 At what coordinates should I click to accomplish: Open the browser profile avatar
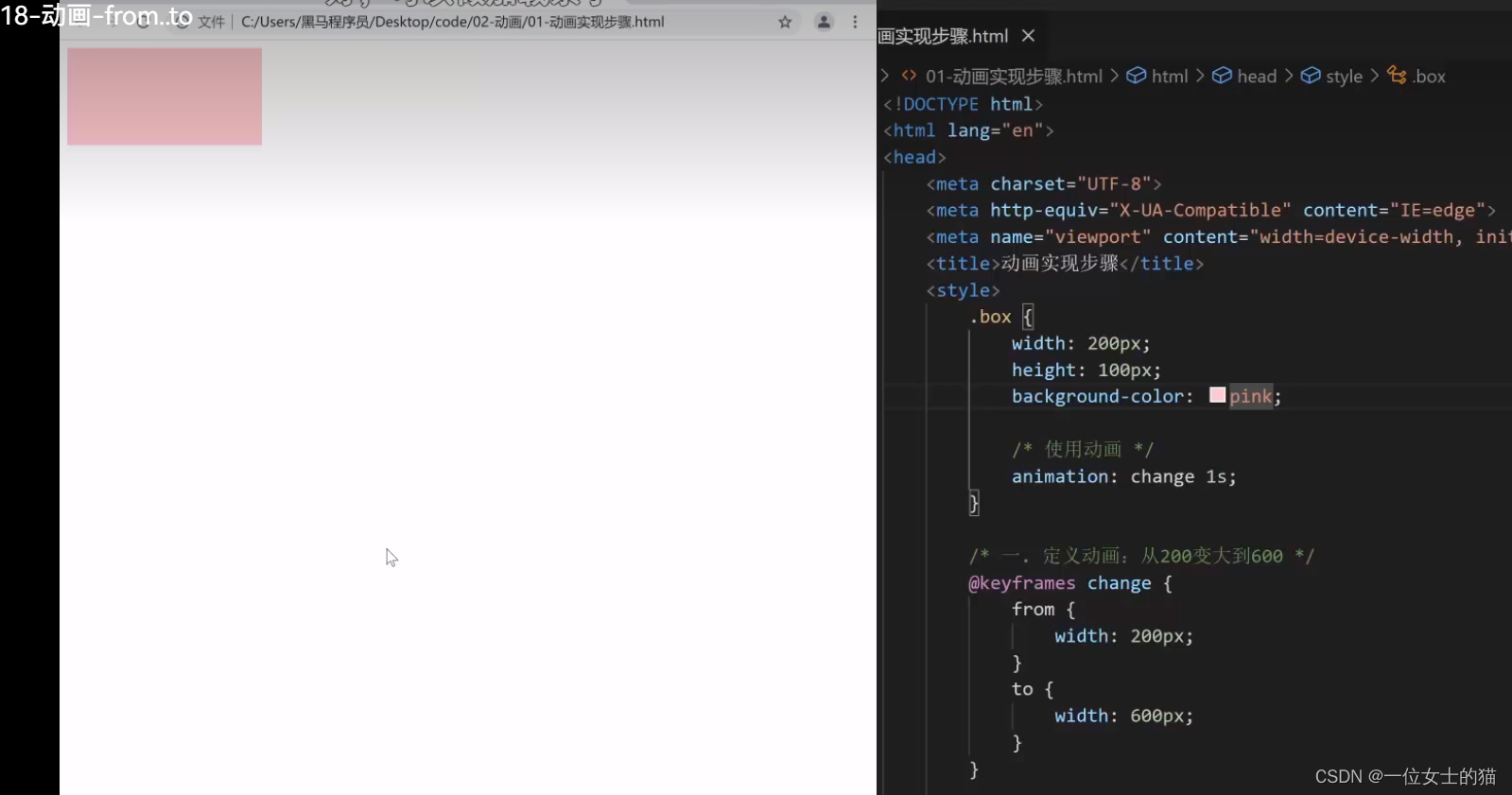click(824, 22)
